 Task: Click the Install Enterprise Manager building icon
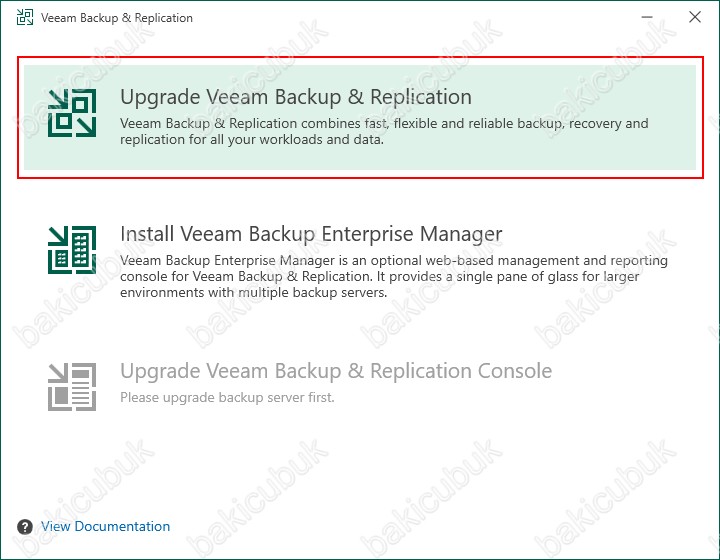click(x=72, y=250)
